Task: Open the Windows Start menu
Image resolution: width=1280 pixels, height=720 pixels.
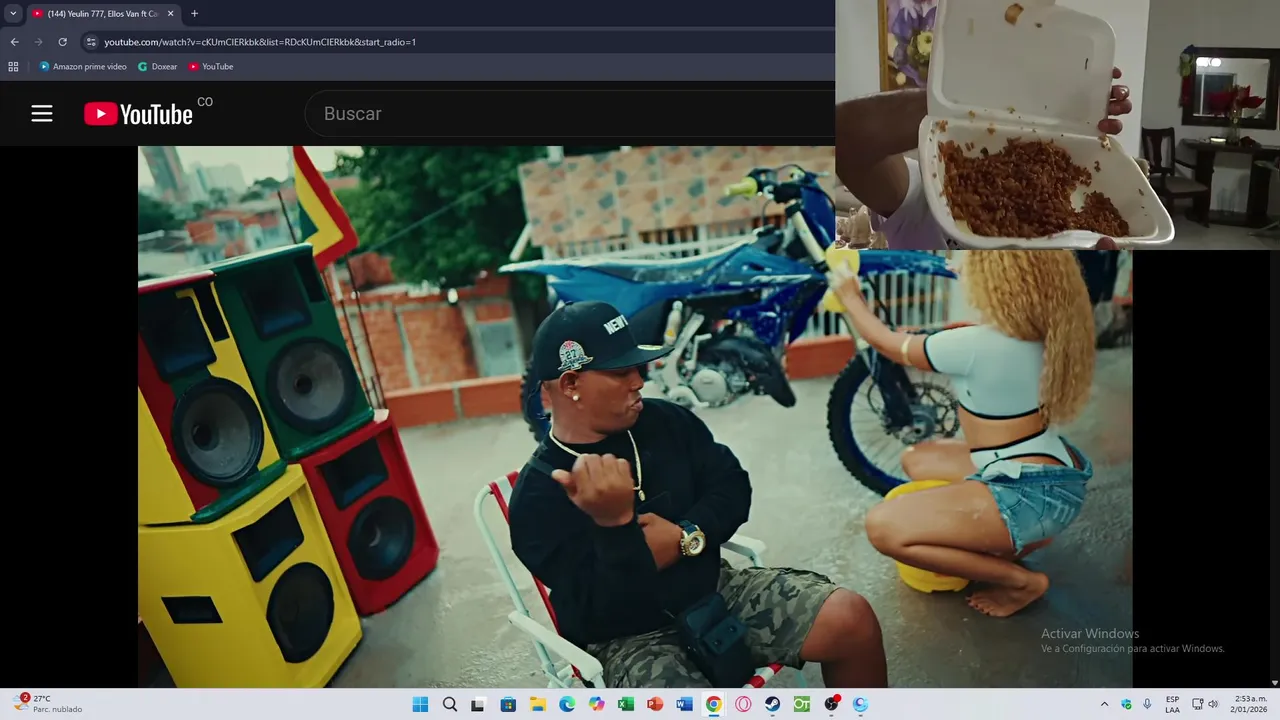Action: tap(420, 704)
